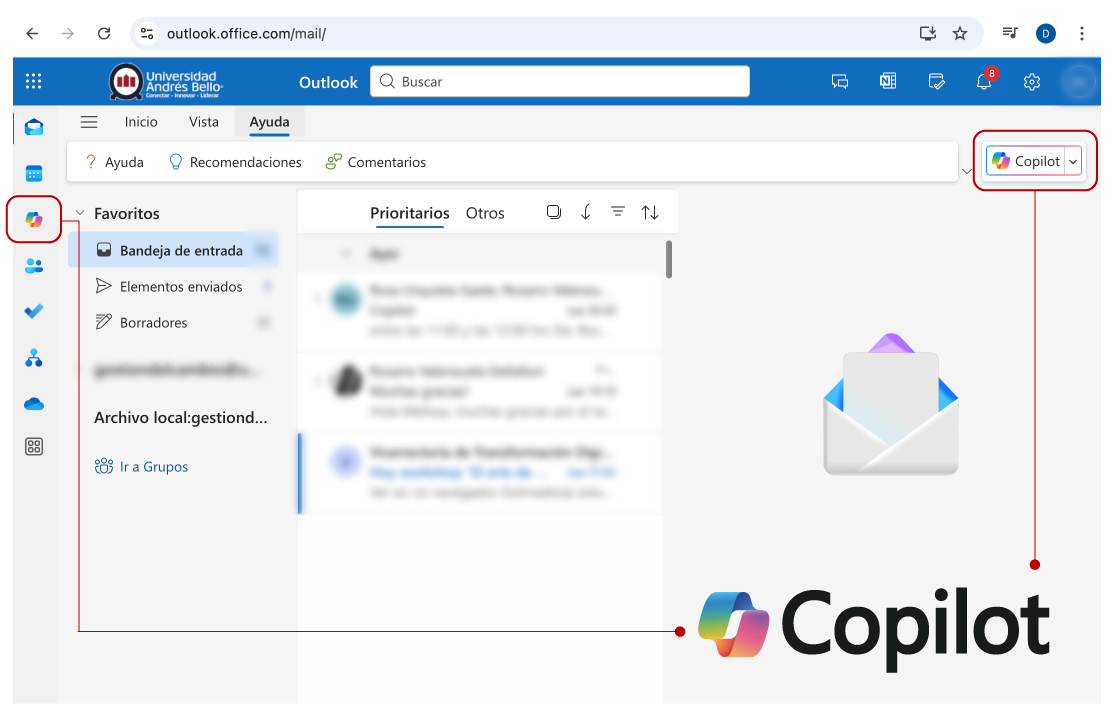Select the Ayuda ribbon tab
This screenshot has height=716, width=1115.
[269, 122]
